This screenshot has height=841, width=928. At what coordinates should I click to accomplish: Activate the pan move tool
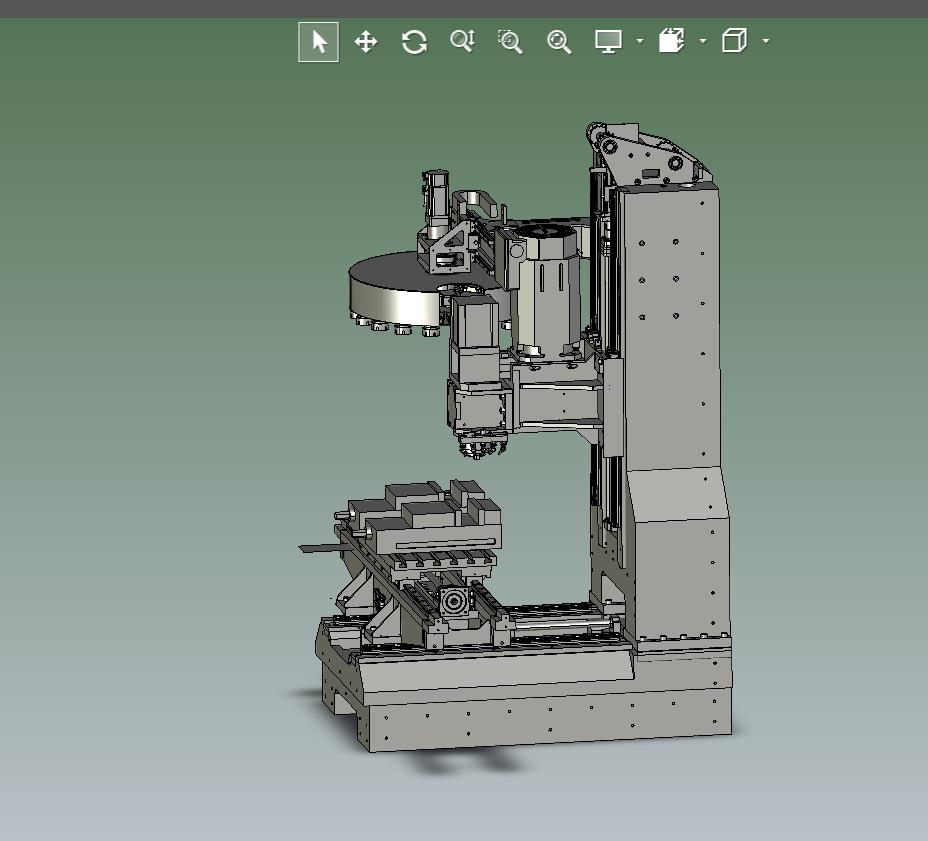pos(366,42)
